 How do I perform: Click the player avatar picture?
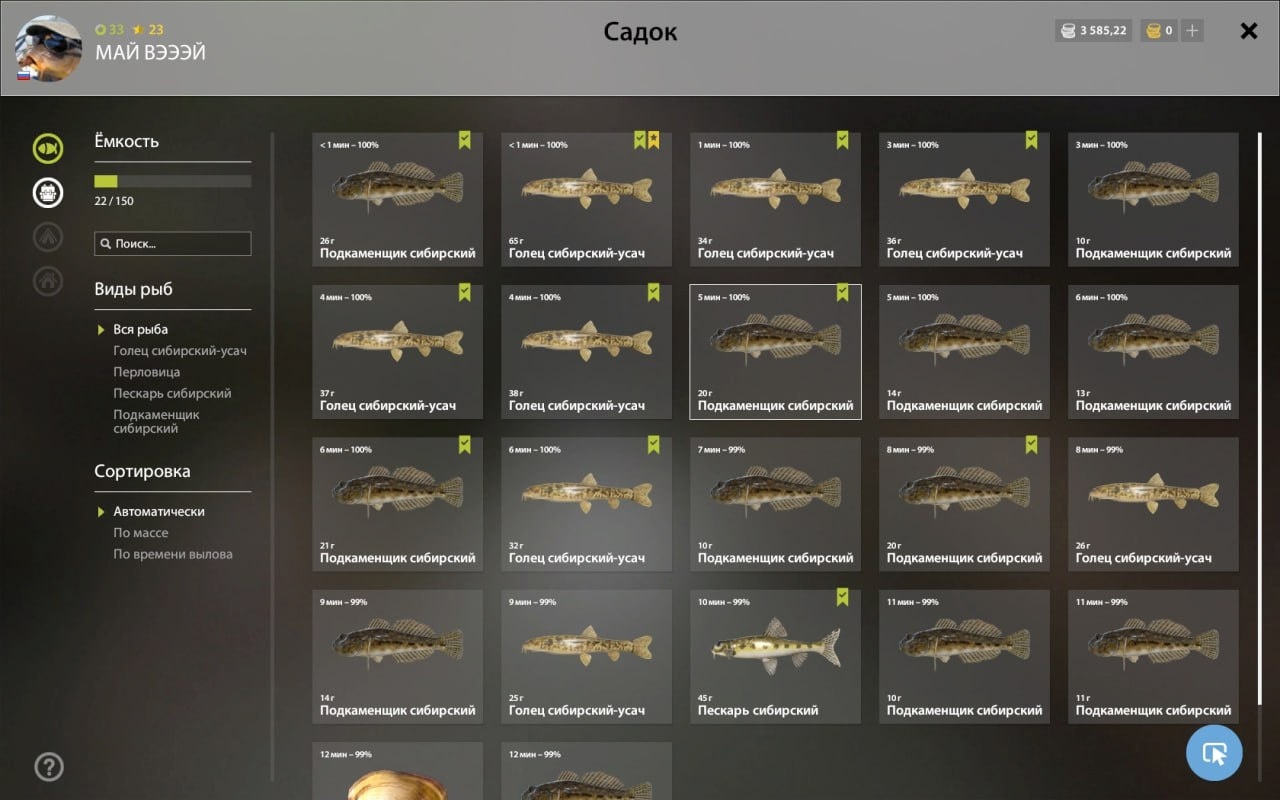48,48
